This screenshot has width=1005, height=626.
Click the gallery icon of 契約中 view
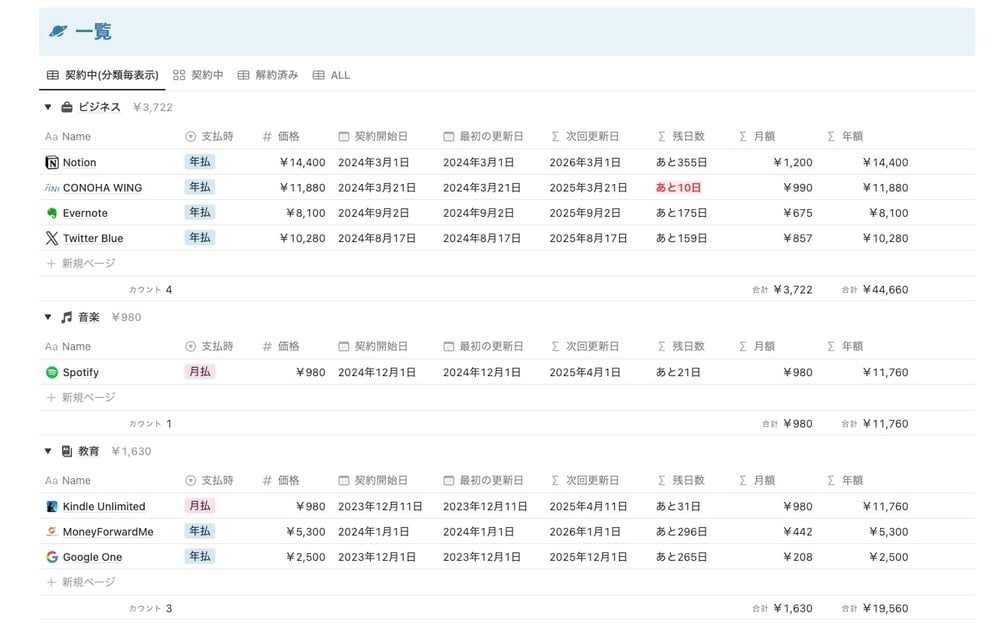pos(179,75)
